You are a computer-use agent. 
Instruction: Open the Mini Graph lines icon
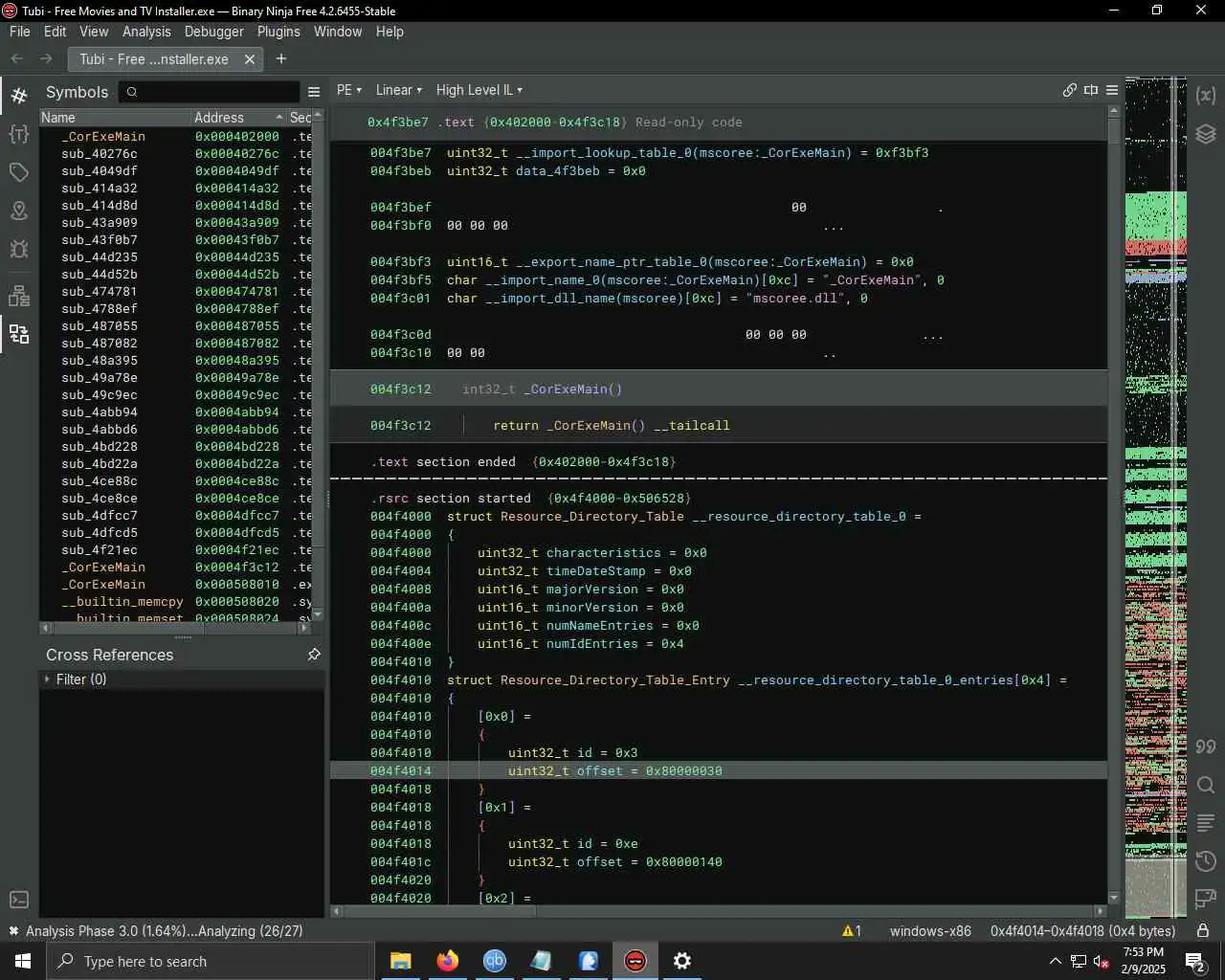click(x=1206, y=823)
